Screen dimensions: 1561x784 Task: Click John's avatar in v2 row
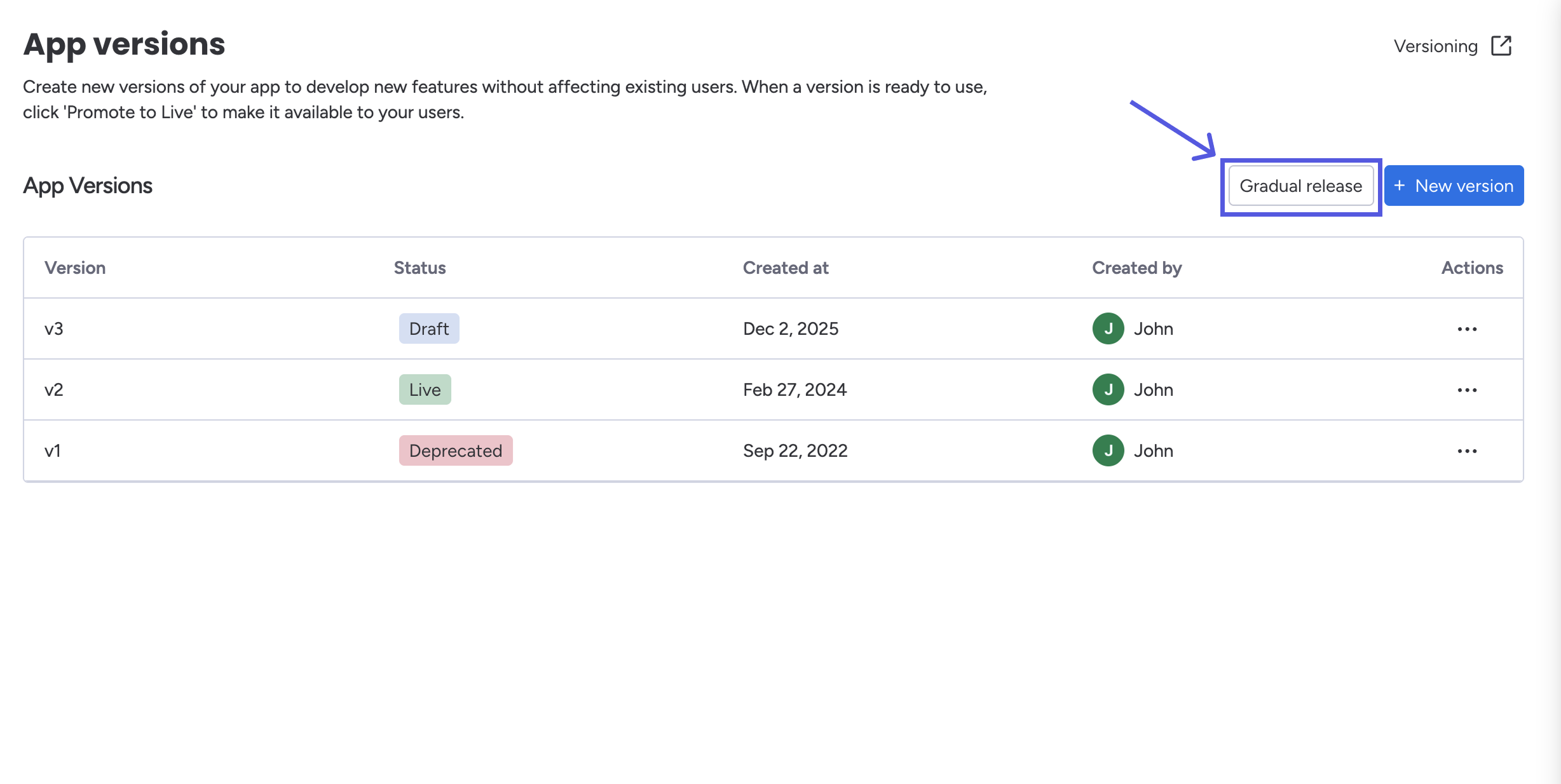pos(1108,389)
